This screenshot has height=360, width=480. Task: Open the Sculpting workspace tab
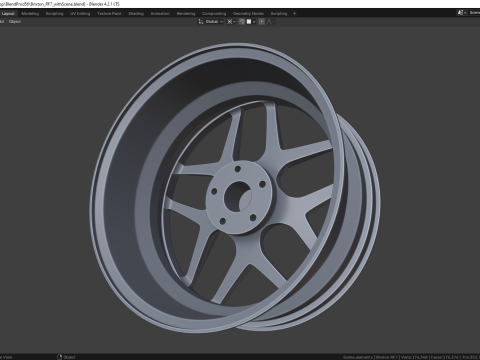pyautogui.click(x=54, y=14)
